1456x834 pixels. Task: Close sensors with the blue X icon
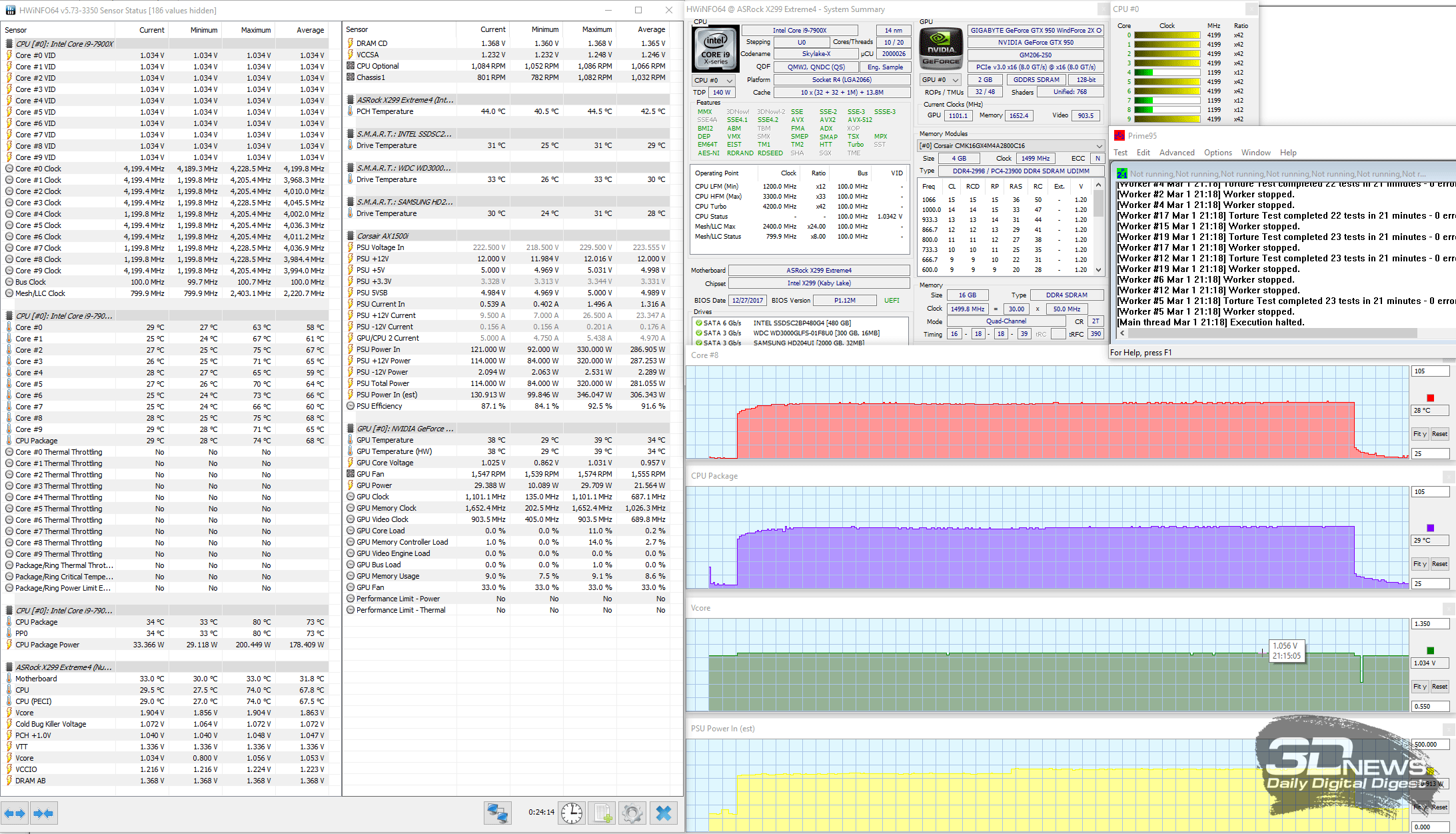tap(664, 813)
